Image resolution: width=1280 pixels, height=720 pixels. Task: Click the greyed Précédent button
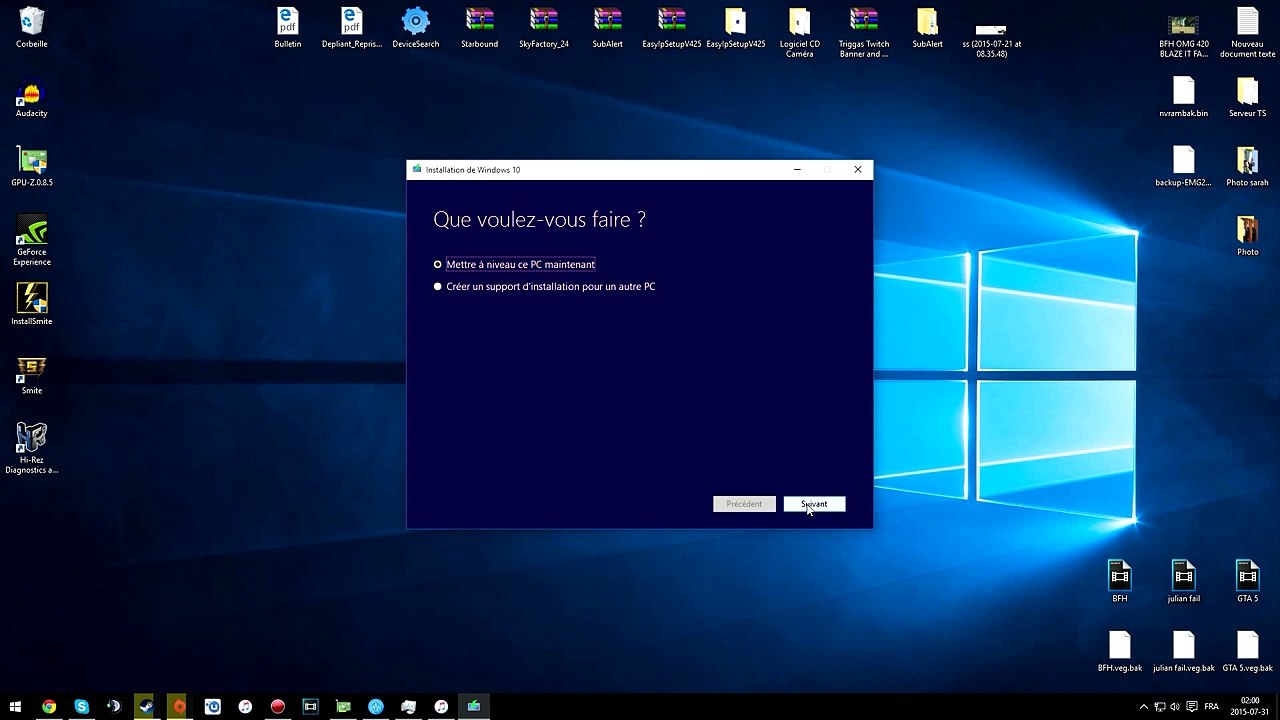pyautogui.click(x=744, y=504)
